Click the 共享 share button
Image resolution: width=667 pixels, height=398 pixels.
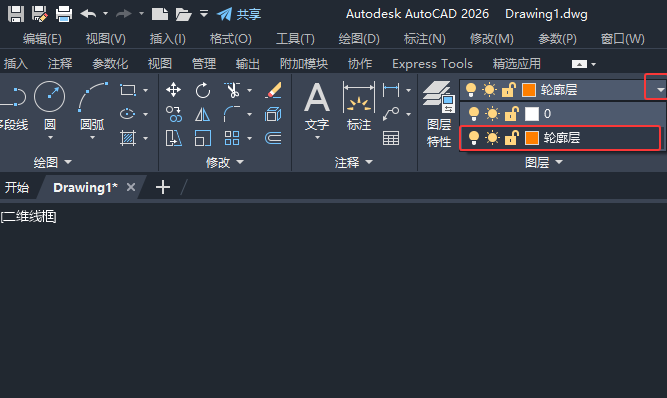pyautogui.click(x=239, y=14)
